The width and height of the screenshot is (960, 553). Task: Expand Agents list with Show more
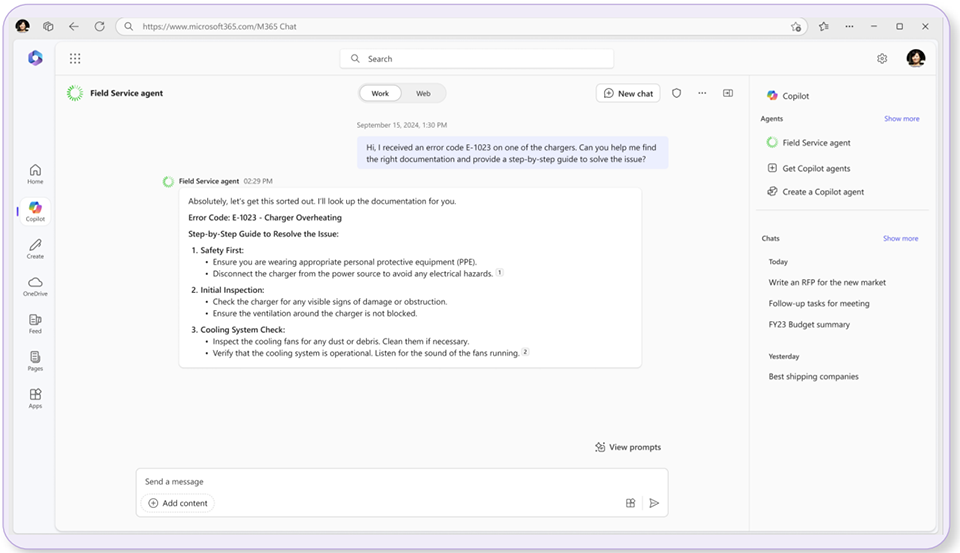click(901, 119)
